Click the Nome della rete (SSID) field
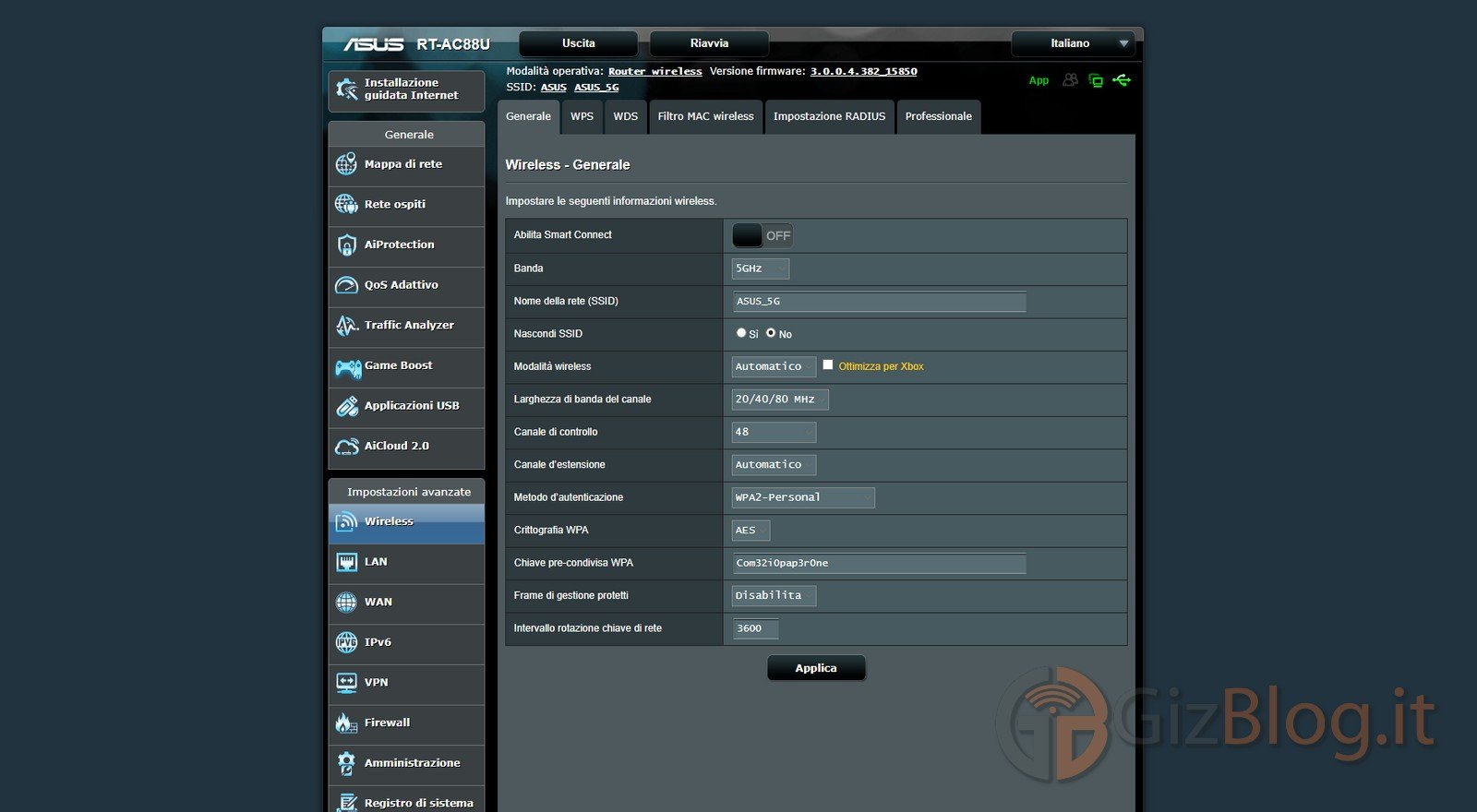The height and width of the screenshot is (812, 1477). 880,302
